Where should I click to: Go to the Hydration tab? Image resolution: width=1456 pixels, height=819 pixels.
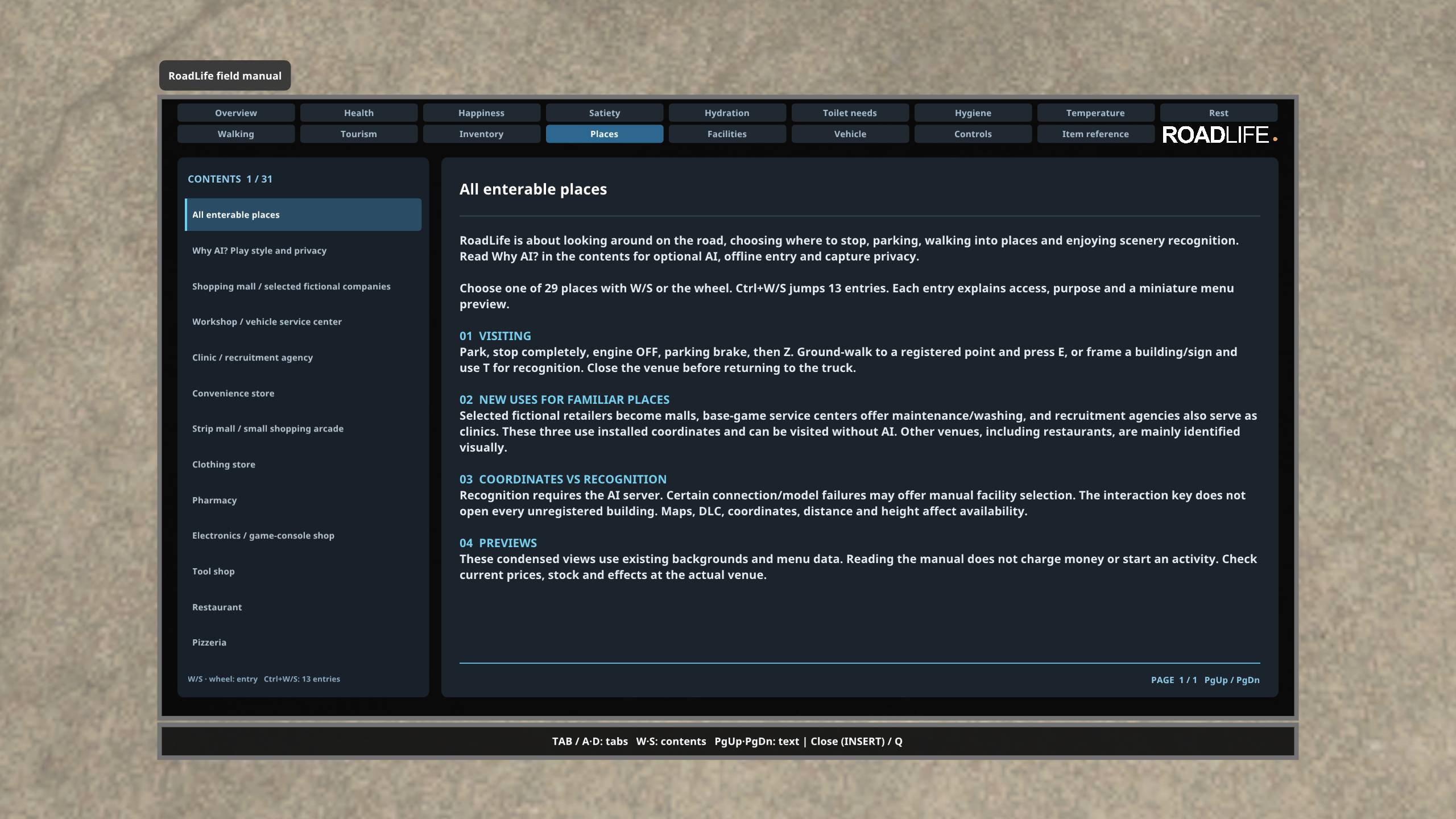(x=727, y=113)
